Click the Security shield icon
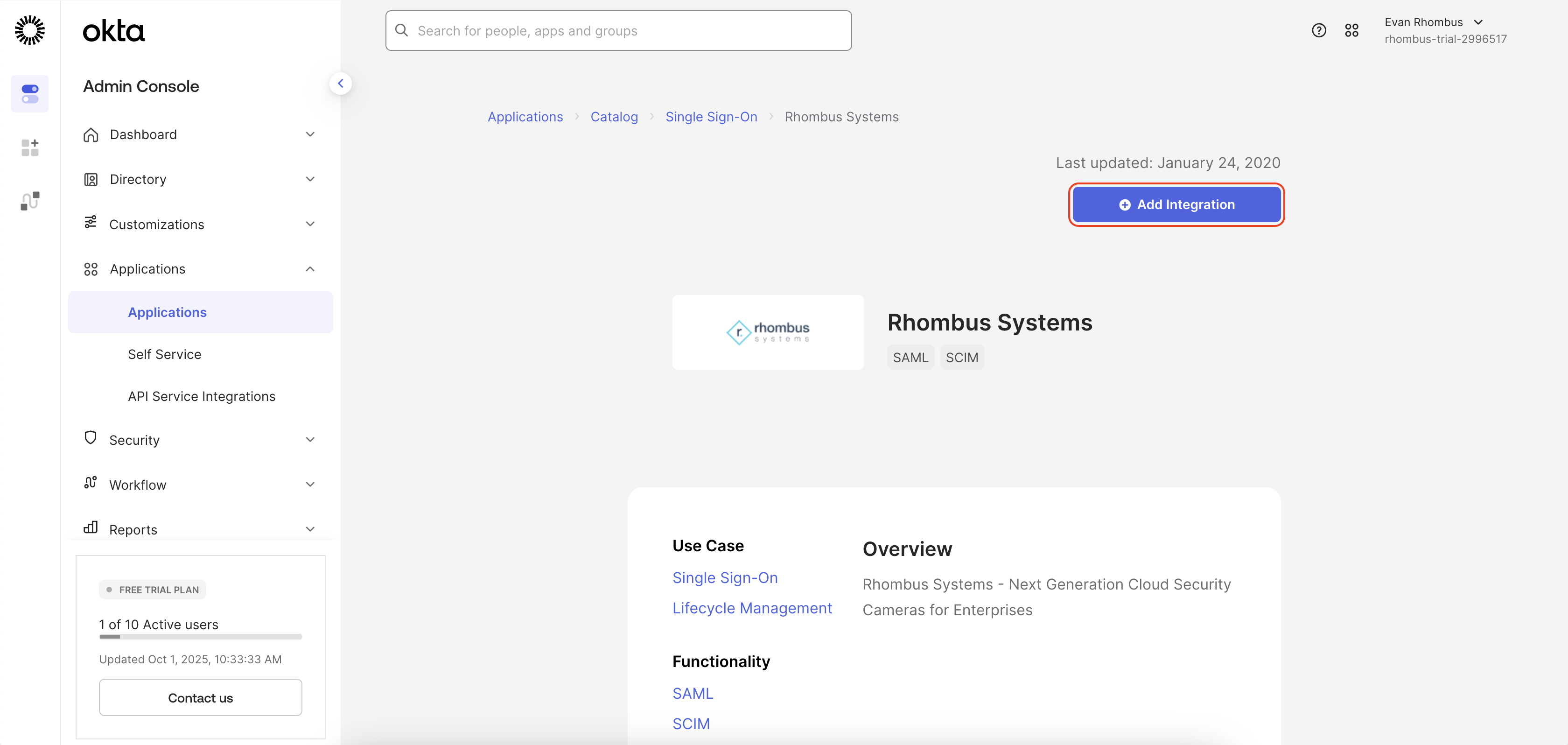Image resolution: width=1568 pixels, height=745 pixels. pos(91,438)
